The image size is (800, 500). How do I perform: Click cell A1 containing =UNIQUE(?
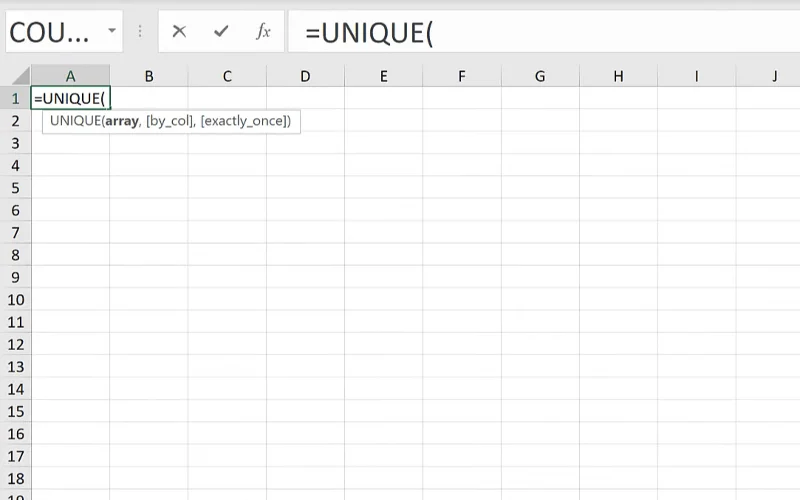click(x=70, y=98)
